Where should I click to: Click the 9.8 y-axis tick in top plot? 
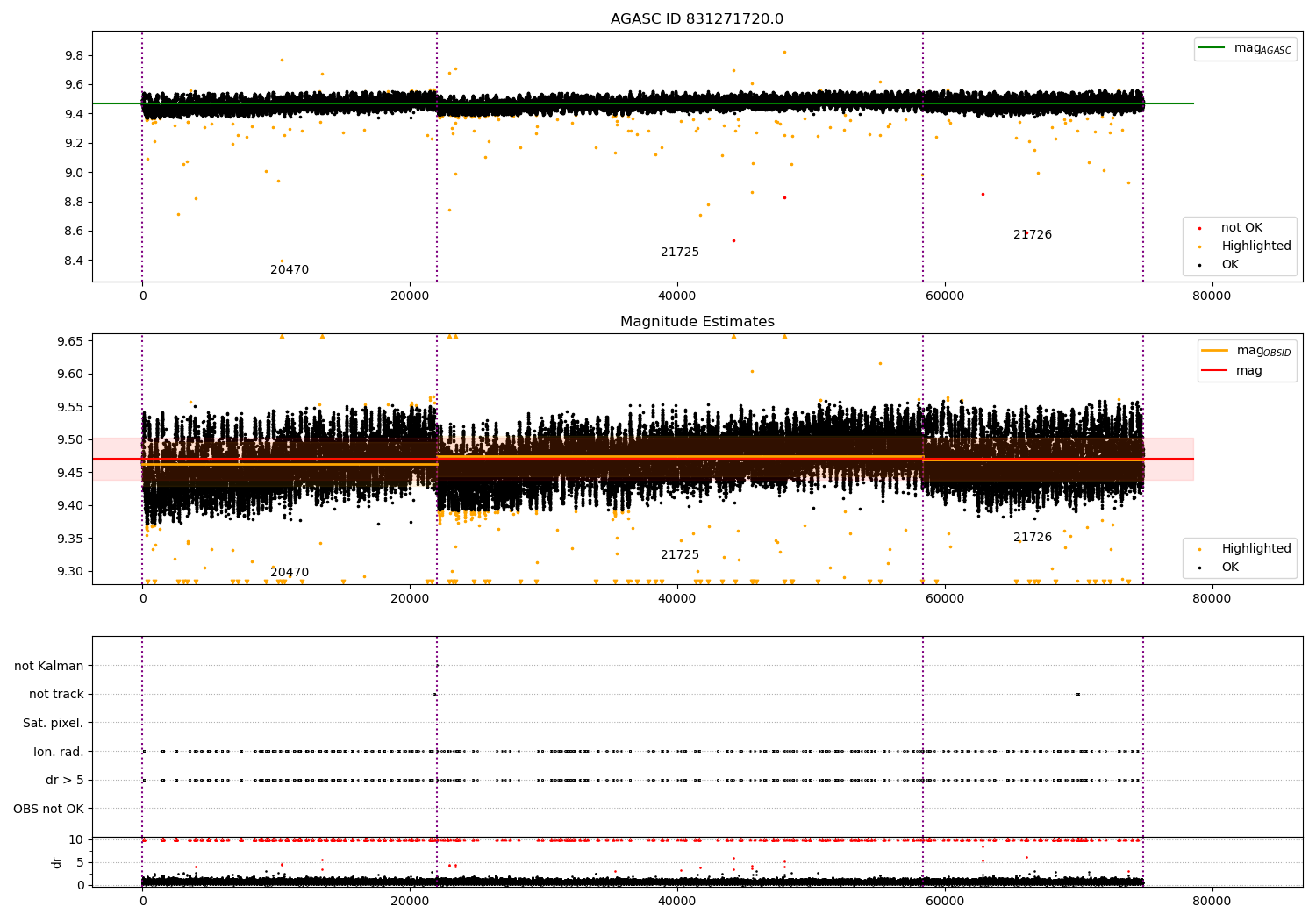[x=74, y=55]
